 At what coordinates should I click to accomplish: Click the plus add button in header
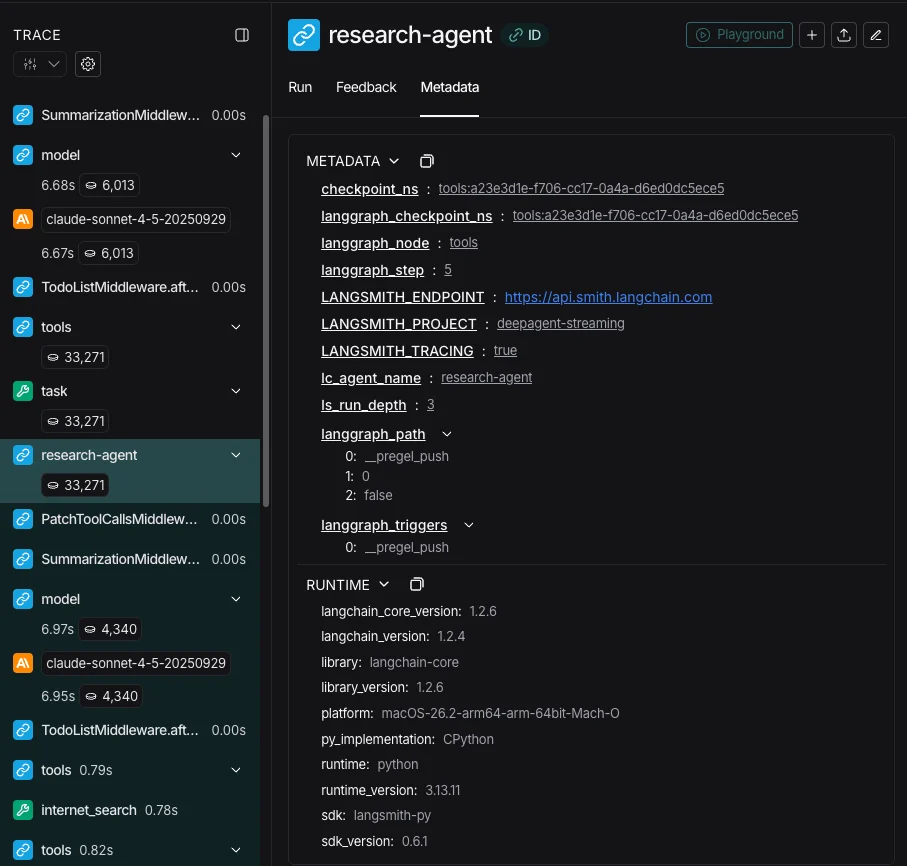pyautogui.click(x=812, y=35)
